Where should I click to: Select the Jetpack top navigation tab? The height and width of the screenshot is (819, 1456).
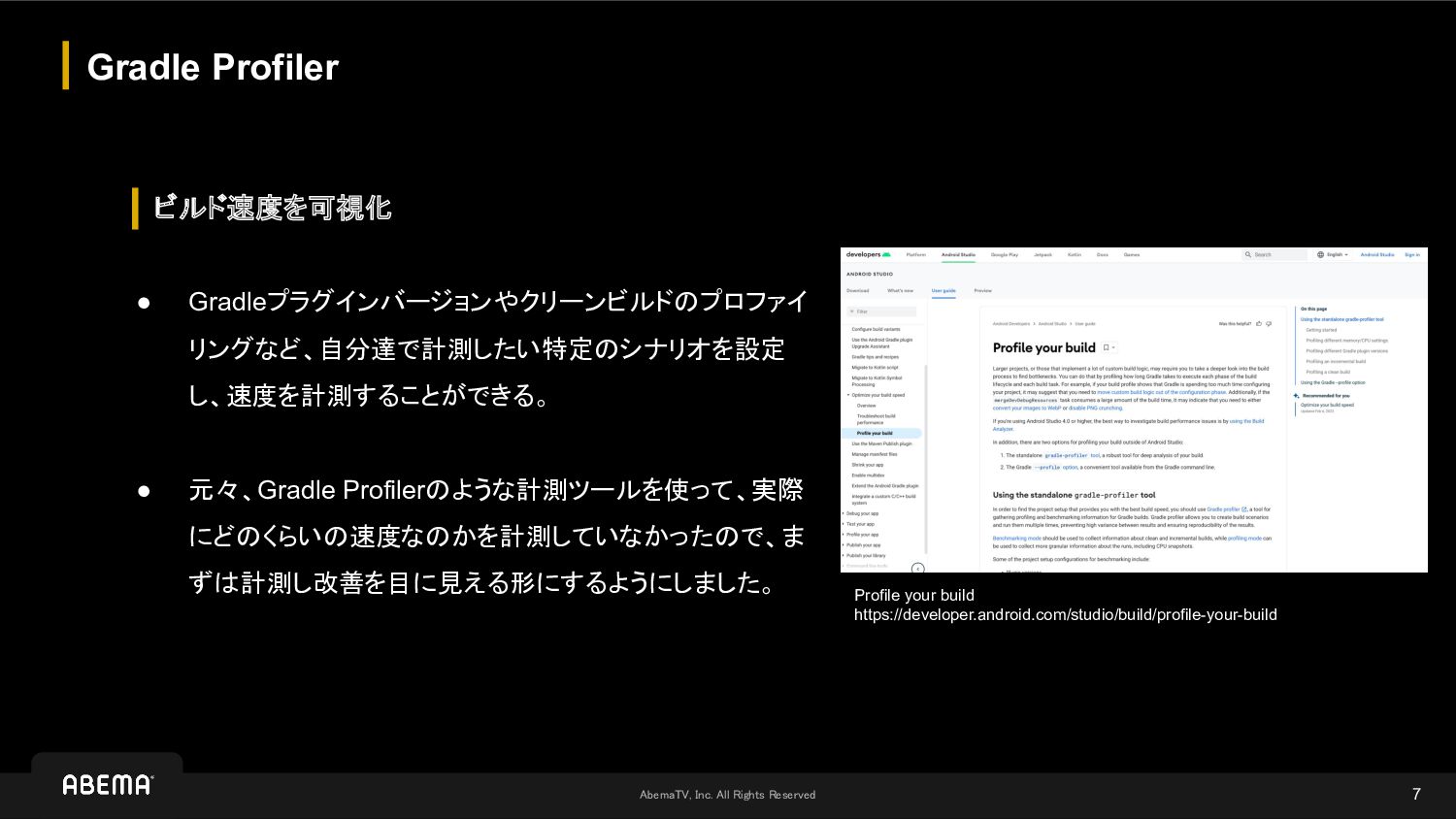(1042, 254)
